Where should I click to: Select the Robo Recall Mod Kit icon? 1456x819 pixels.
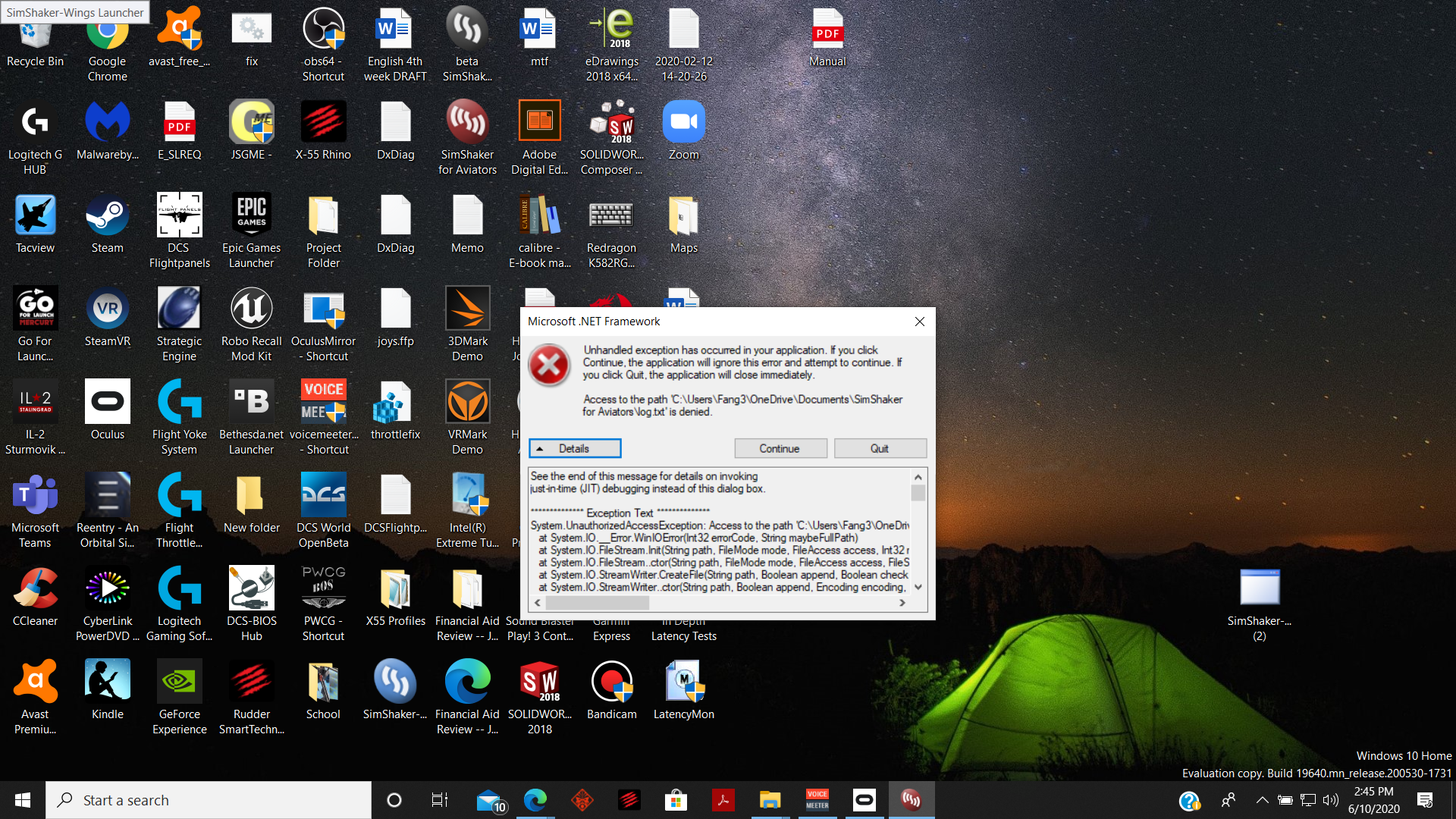(251, 325)
